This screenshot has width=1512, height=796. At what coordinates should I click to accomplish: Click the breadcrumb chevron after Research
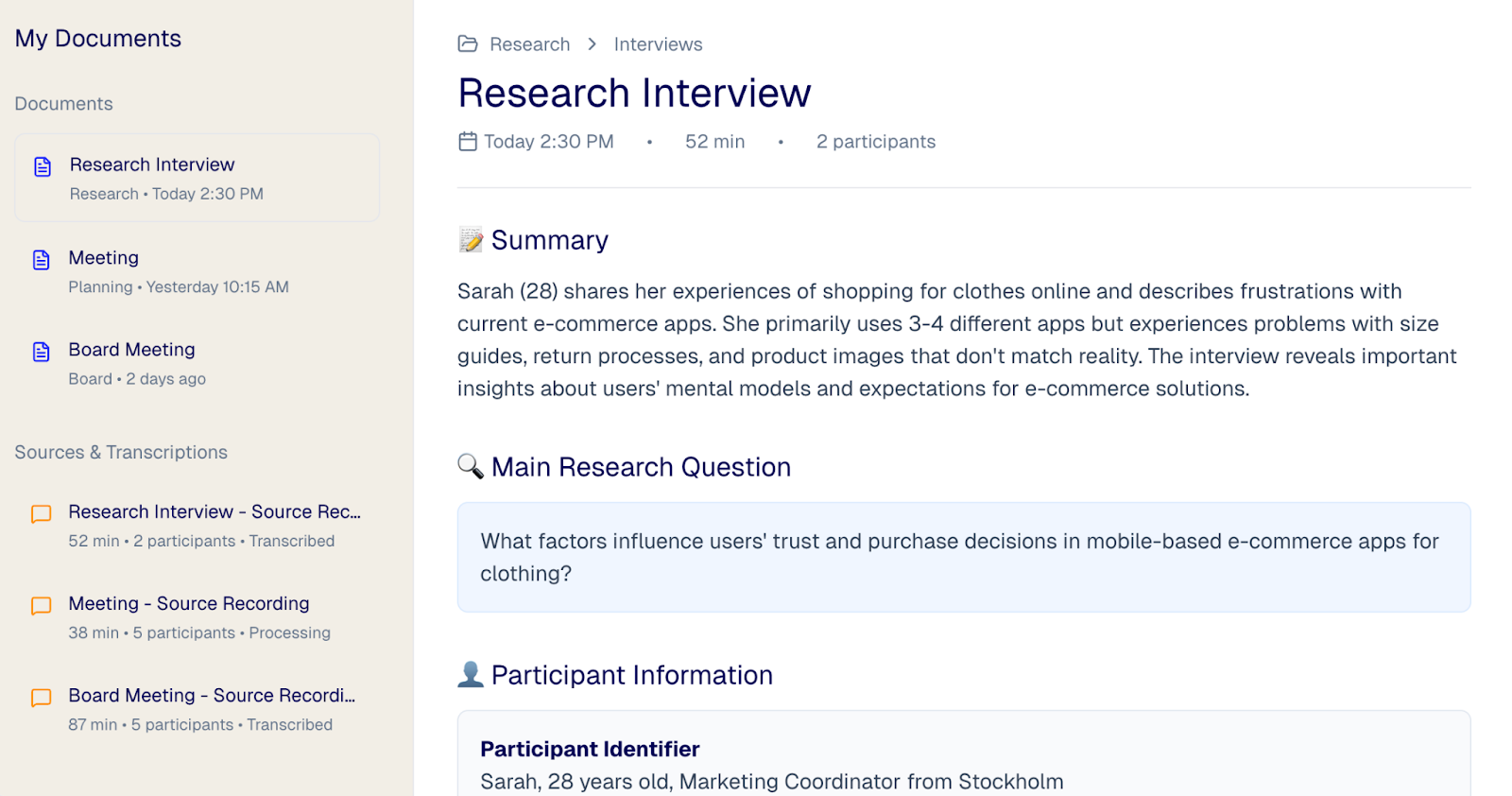click(593, 44)
